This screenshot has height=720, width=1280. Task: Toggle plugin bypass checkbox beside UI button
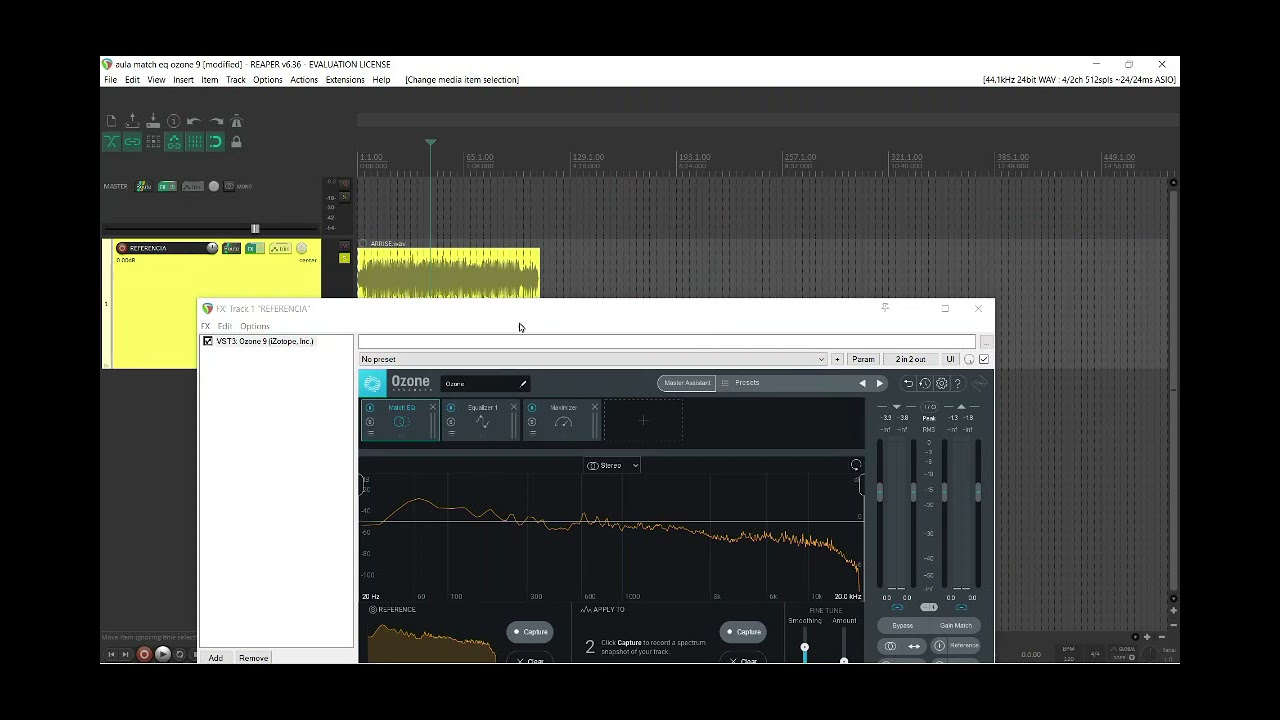(x=984, y=359)
